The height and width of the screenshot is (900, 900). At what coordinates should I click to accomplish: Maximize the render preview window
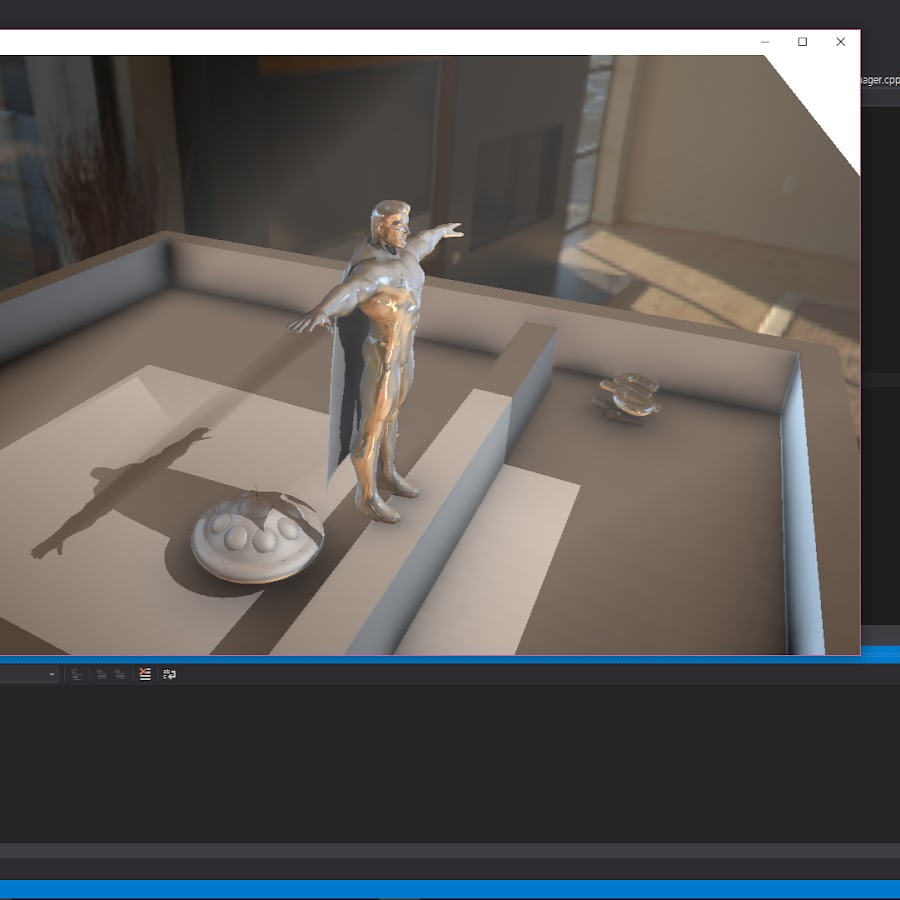[802, 42]
